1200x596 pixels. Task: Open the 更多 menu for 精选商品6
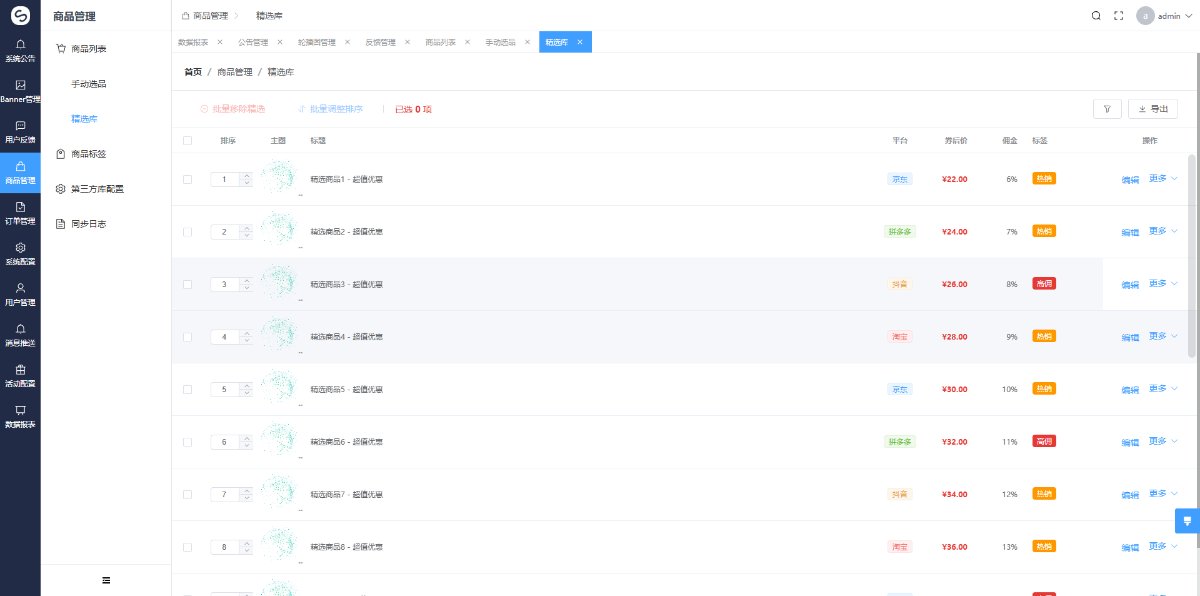tap(1163, 441)
